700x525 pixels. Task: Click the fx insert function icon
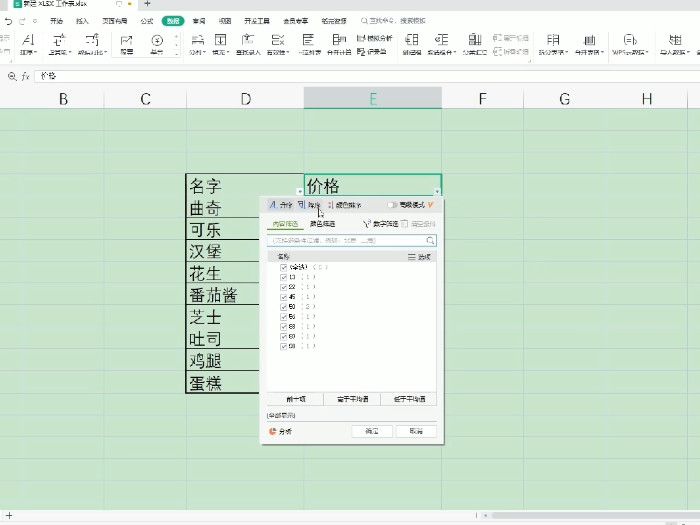point(25,76)
